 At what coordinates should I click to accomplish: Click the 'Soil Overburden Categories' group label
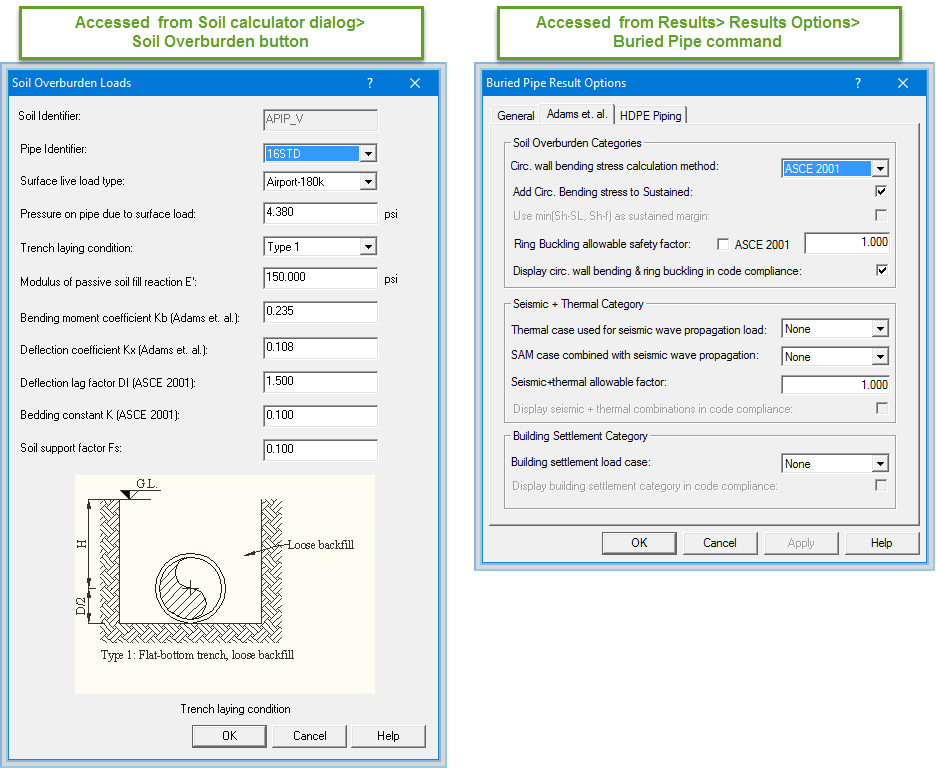click(577, 143)
